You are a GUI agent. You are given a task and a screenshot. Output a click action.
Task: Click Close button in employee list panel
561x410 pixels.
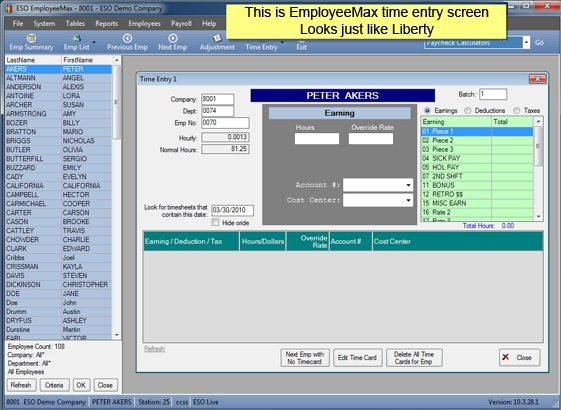click(105, 385)
